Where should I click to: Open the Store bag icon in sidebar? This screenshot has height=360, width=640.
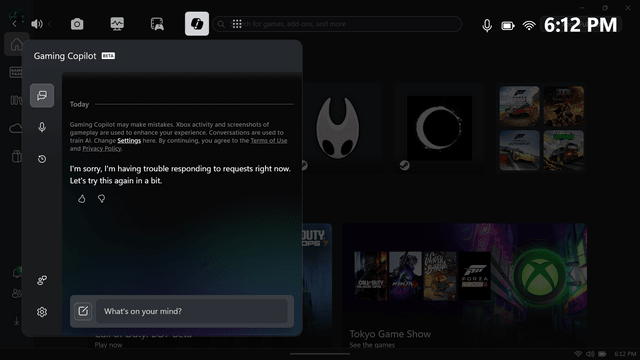tap(16, 156)
